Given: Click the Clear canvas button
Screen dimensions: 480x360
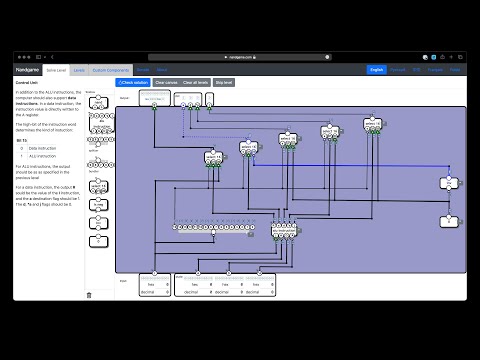Looking at the screenshot, I should click(166, 82).
